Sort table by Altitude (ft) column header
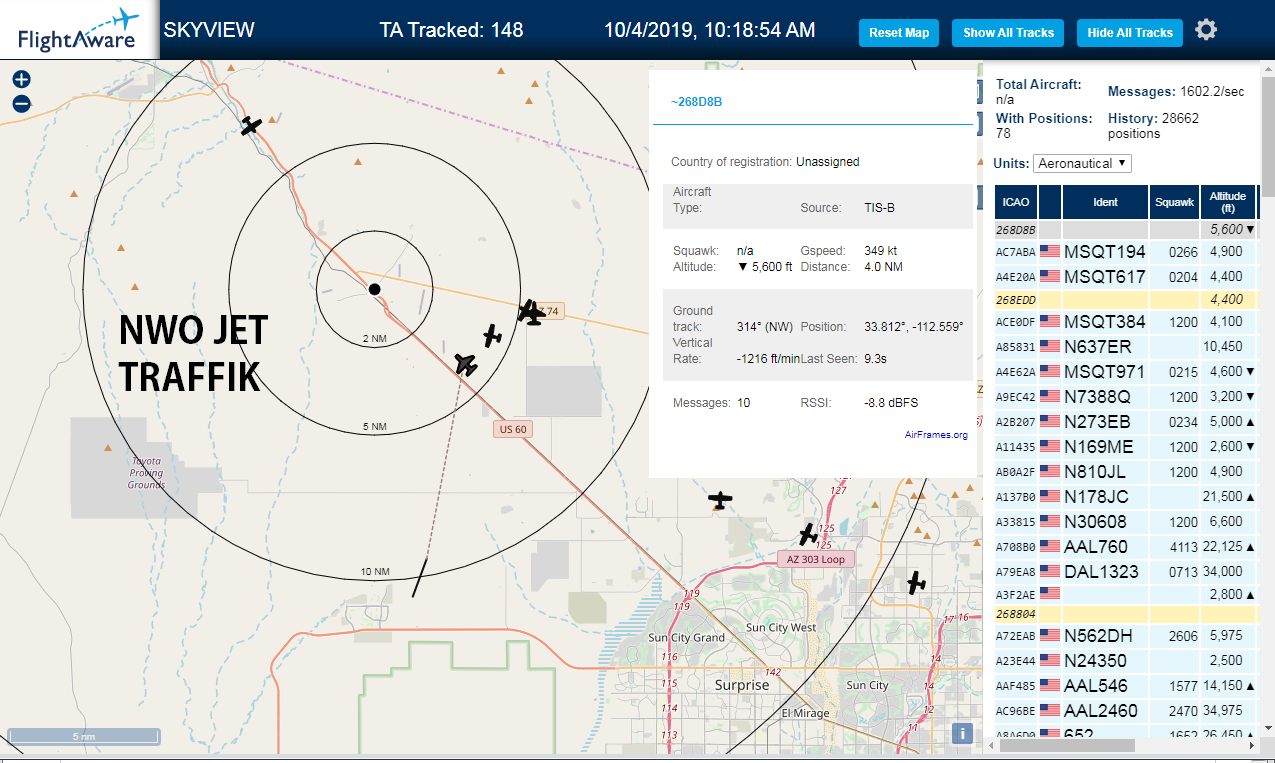Image resolution: width=1275 pixels, height=763 pixels. [1227, 202]
